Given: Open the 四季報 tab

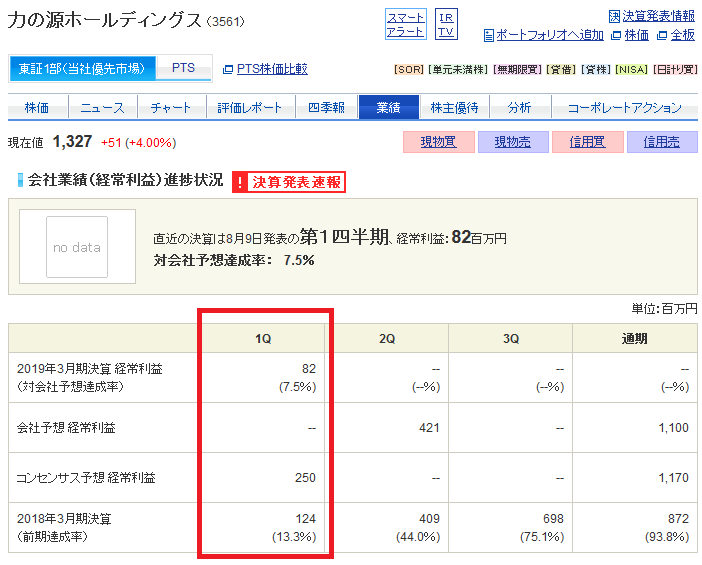Looking at the screenshot, I should (326, 108).
